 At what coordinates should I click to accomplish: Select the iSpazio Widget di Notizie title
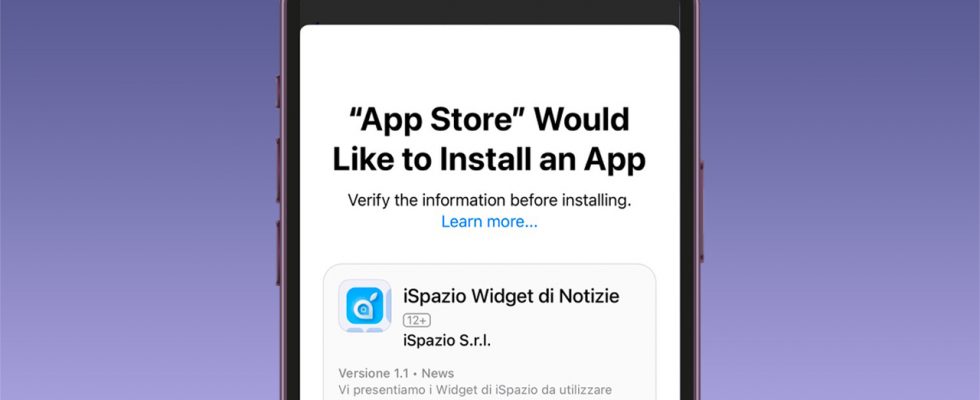[x=511, y=296]
